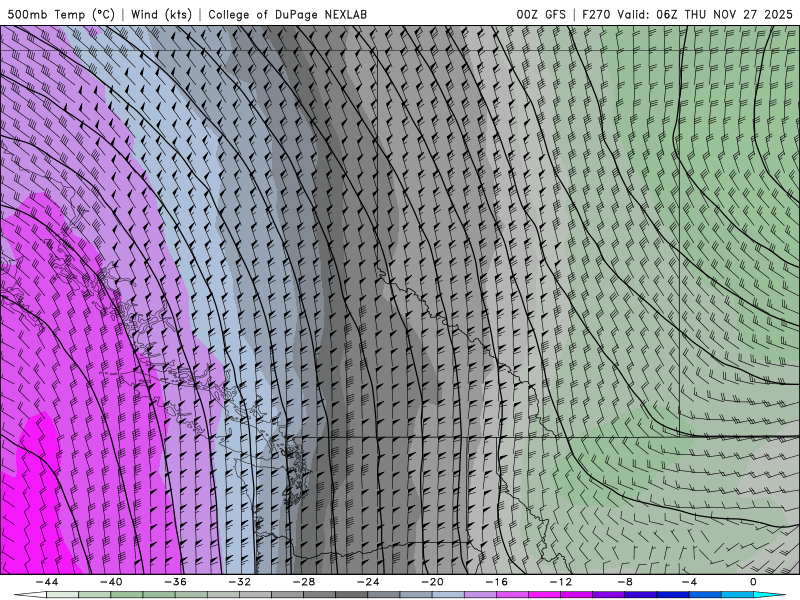800x600 pixels.
Task: Click the "06Z THU NOV 27 2025" valid time
Action: click(724, 14)
